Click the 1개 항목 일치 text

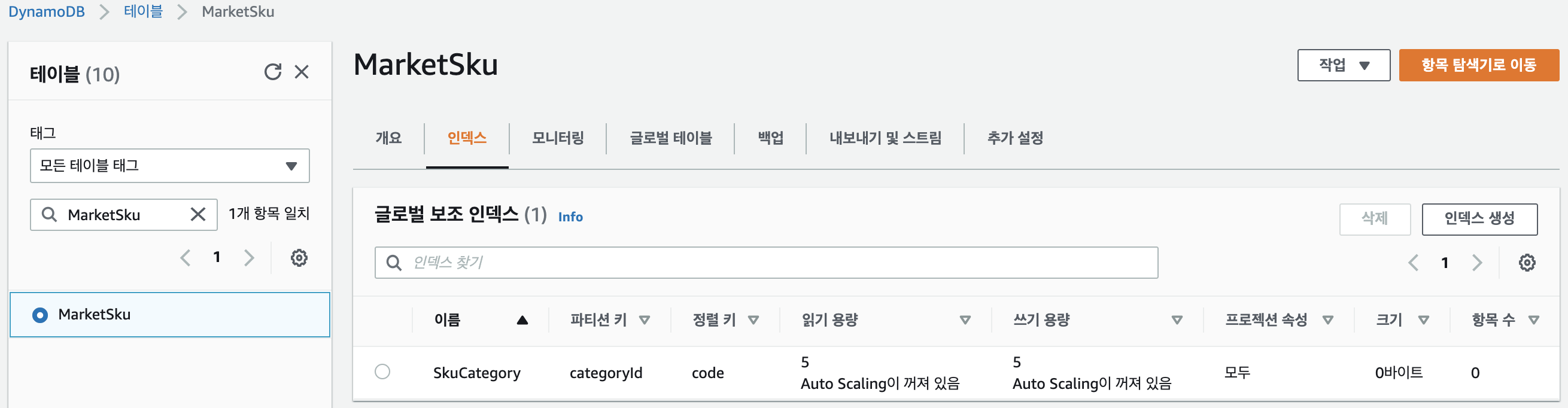point(269,214)
